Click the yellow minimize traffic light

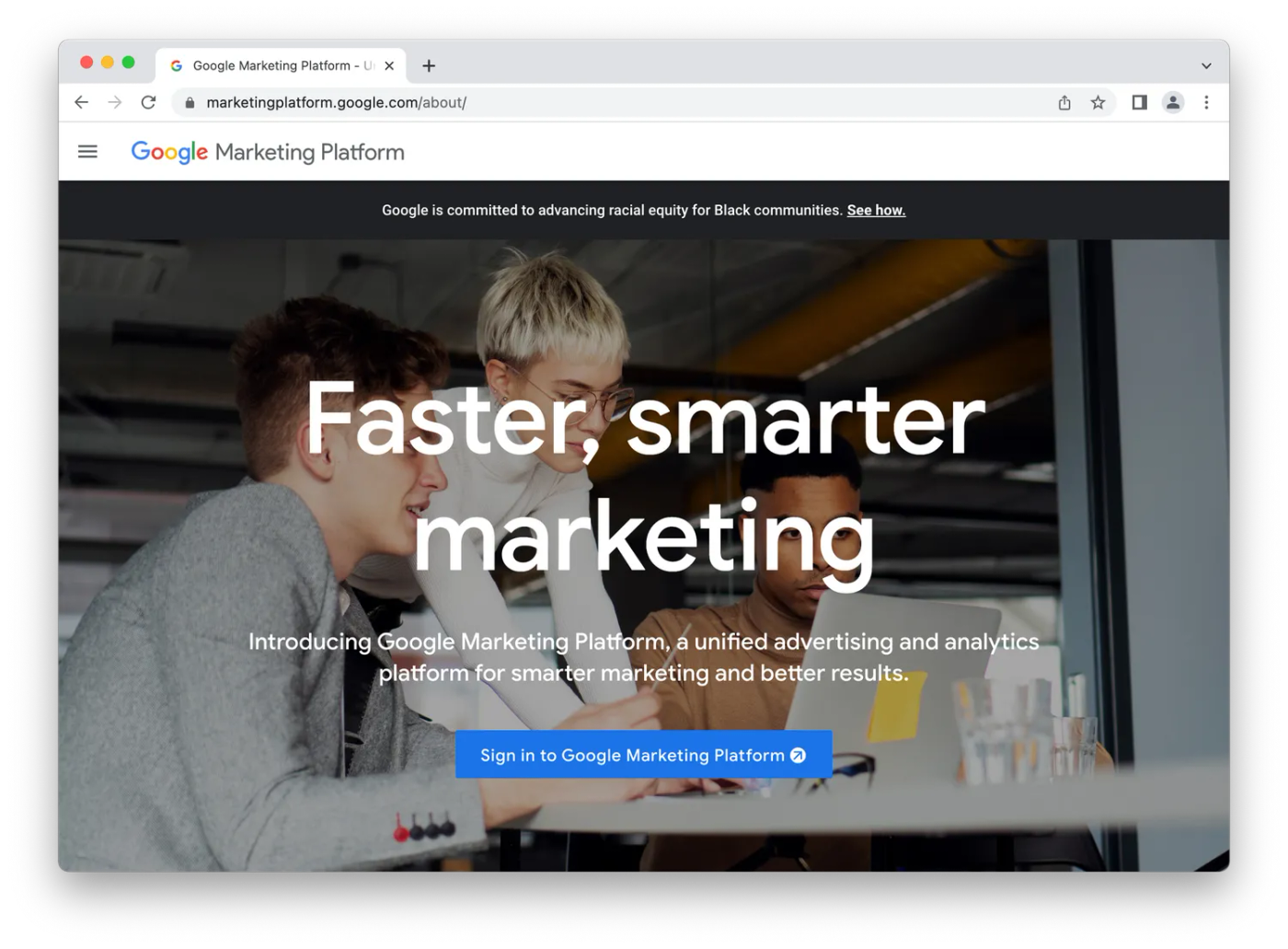[107, 62]
